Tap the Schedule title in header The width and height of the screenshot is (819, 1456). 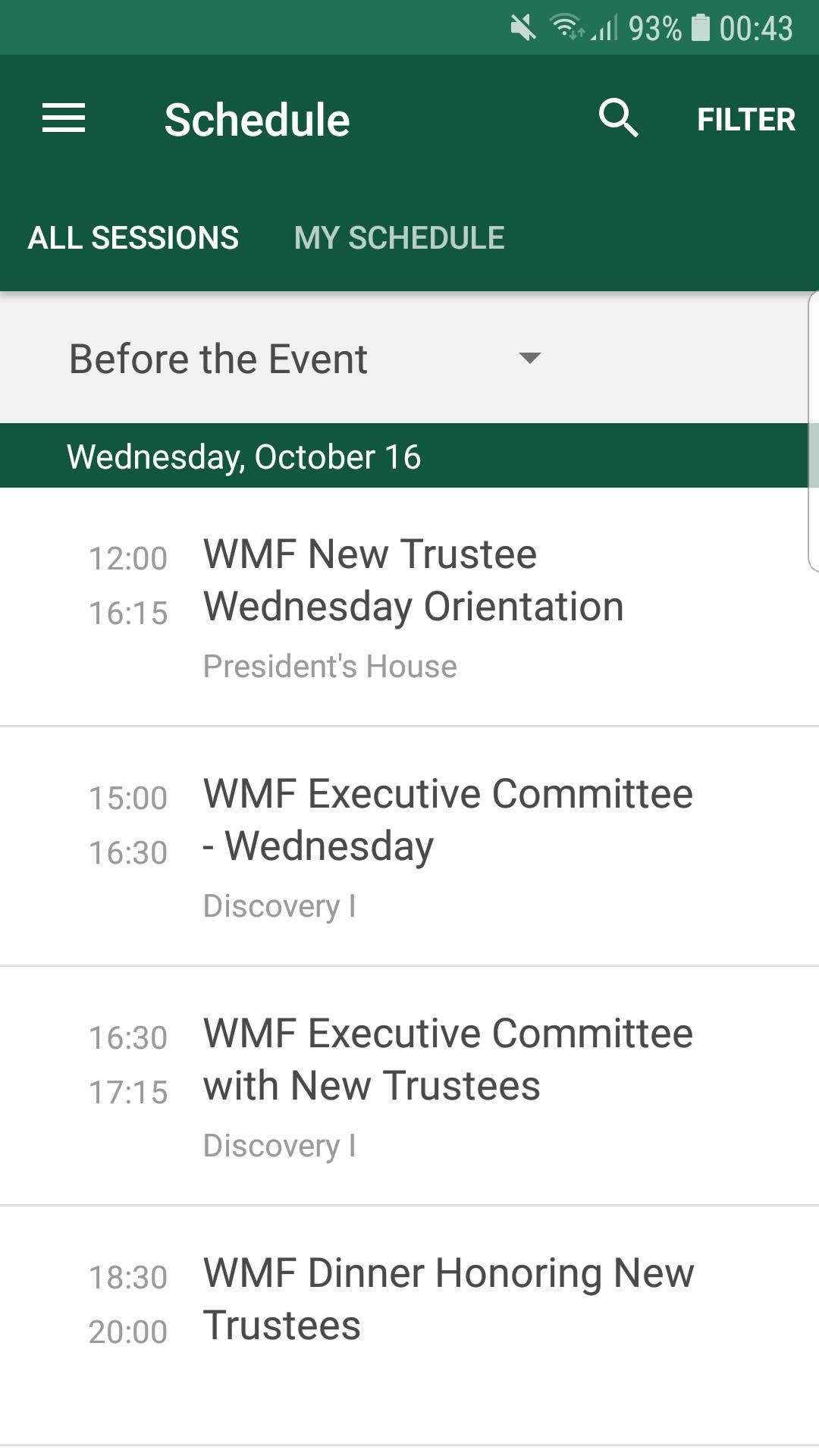tap(257, 120)
